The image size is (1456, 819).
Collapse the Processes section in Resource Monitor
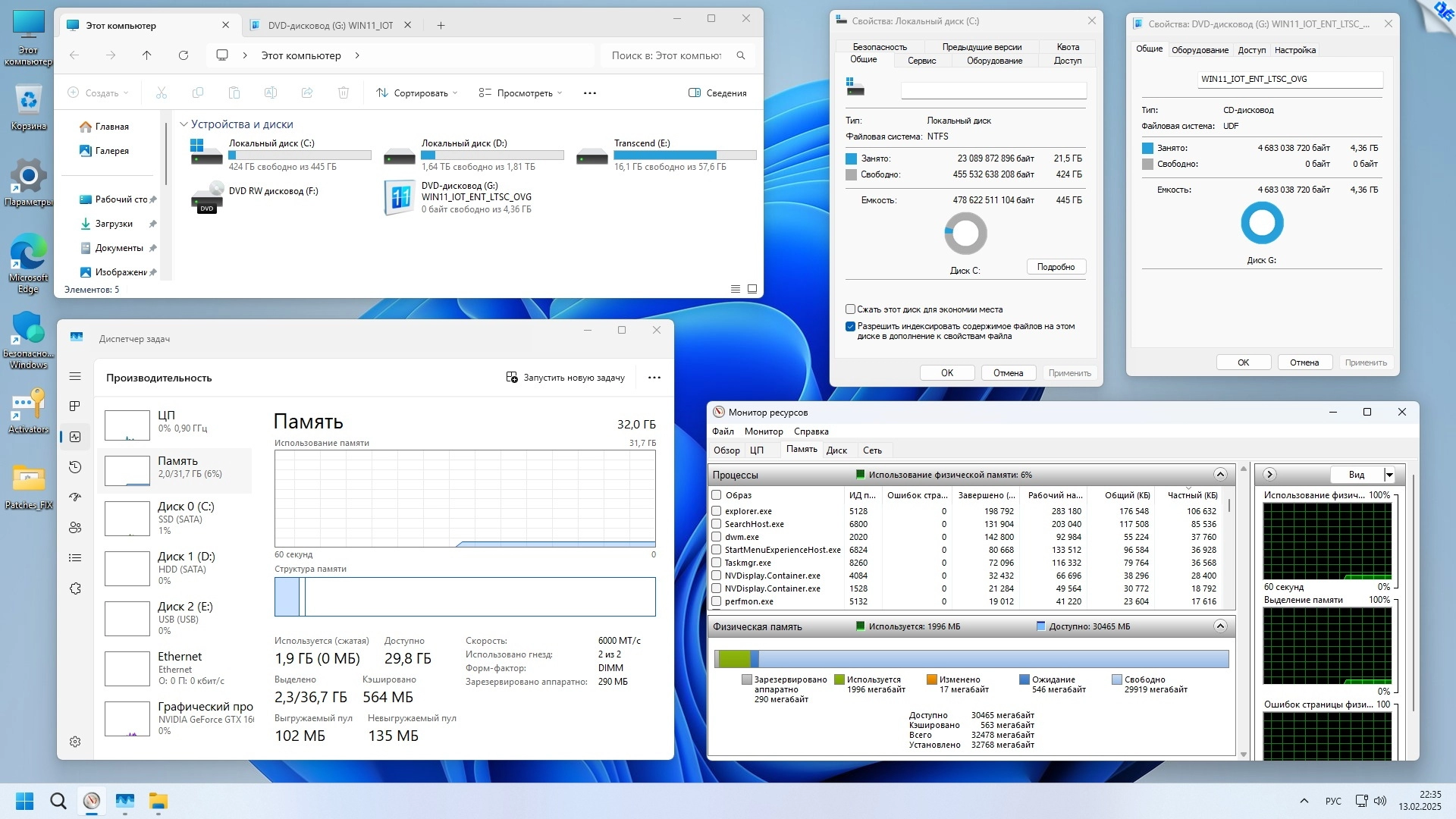pyautogui.click(x=1220, y=475)
